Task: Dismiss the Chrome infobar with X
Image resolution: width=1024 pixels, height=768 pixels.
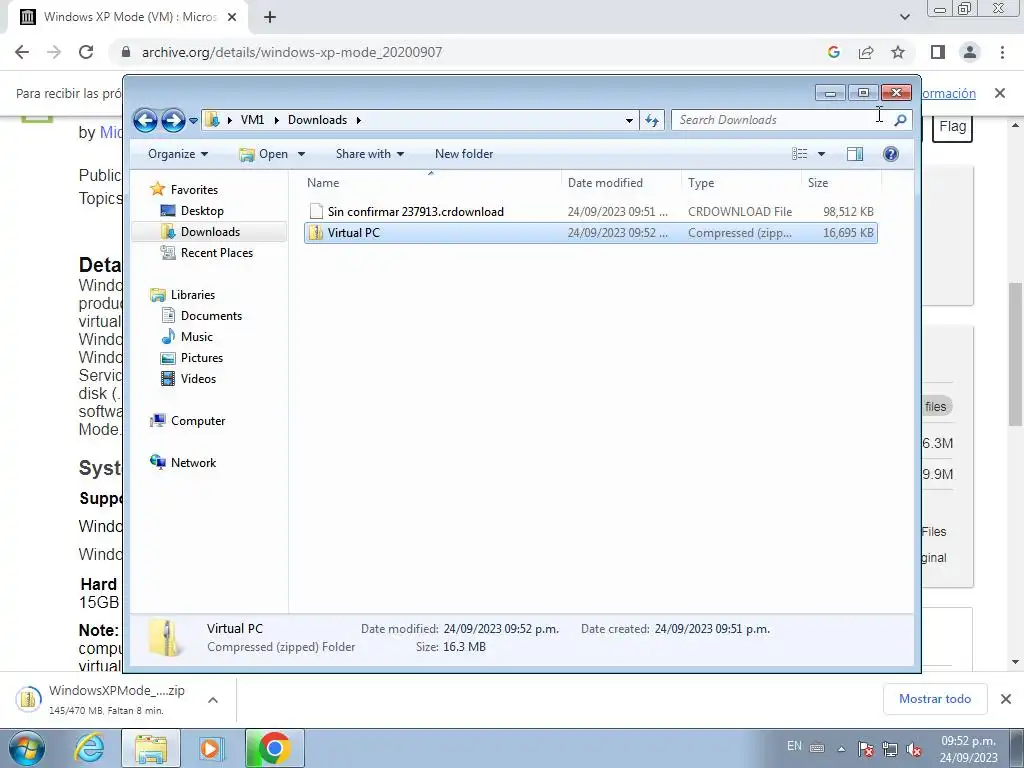Action: (x=1000, y=93)
